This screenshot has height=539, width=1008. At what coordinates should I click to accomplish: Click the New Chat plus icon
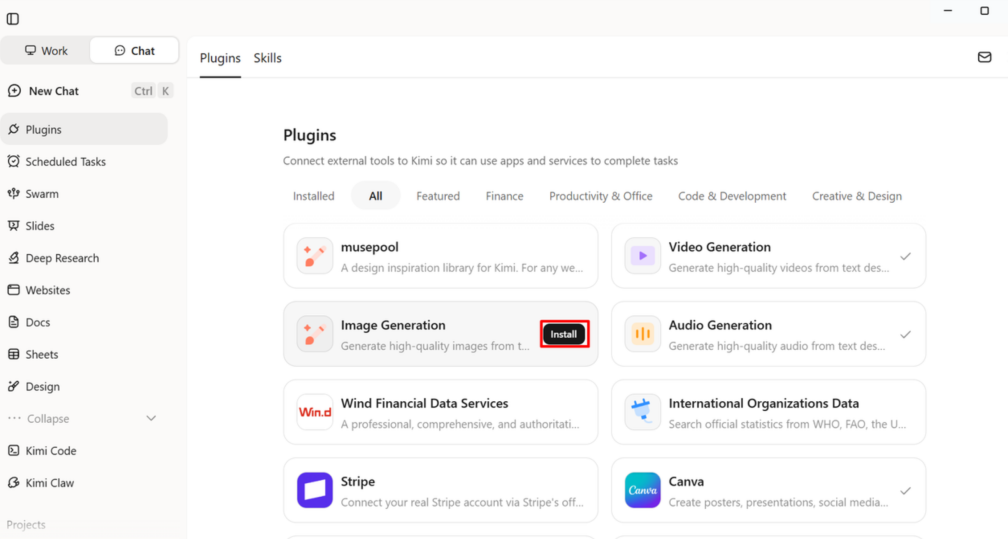pos(14,91)
